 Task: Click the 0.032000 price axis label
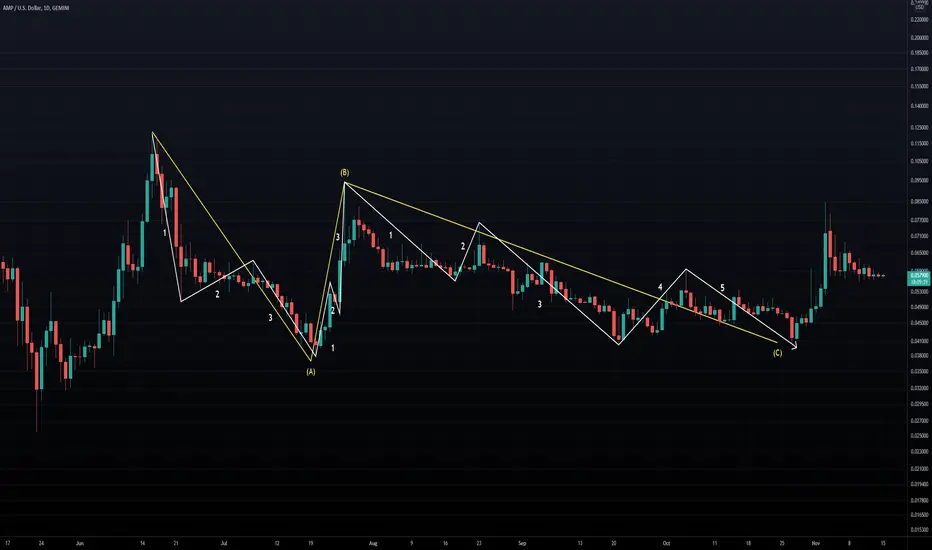click(920, 388)
